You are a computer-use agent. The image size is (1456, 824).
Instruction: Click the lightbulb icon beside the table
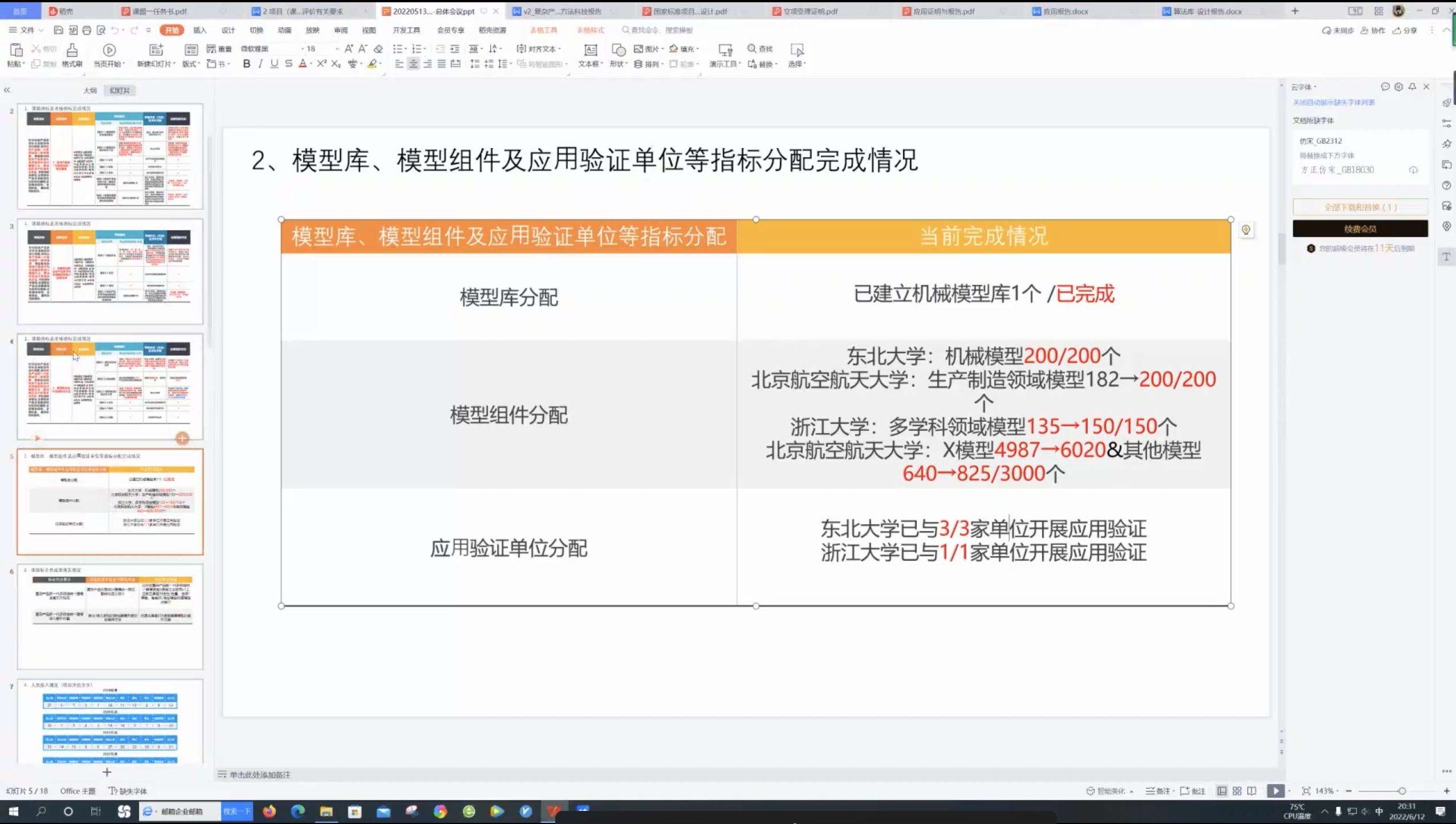pos(1246,230)
